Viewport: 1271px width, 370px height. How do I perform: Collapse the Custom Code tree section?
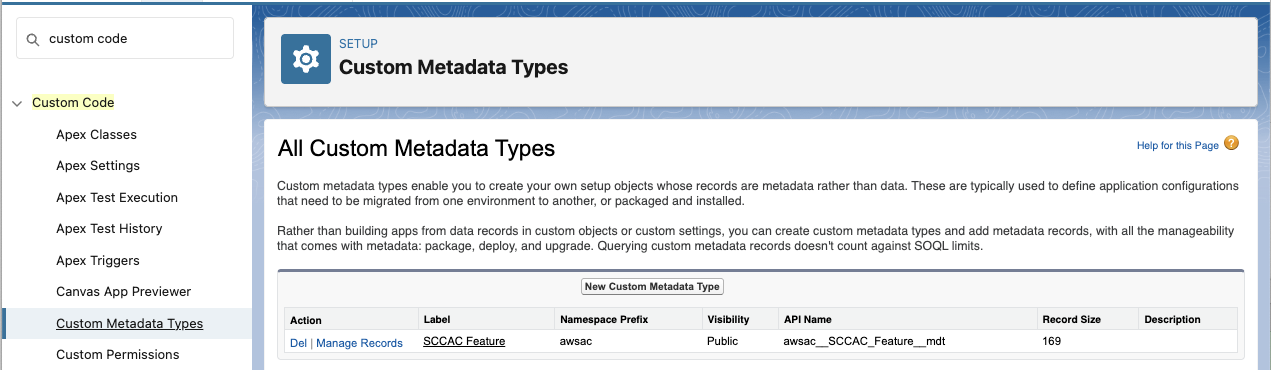point(16,103)
